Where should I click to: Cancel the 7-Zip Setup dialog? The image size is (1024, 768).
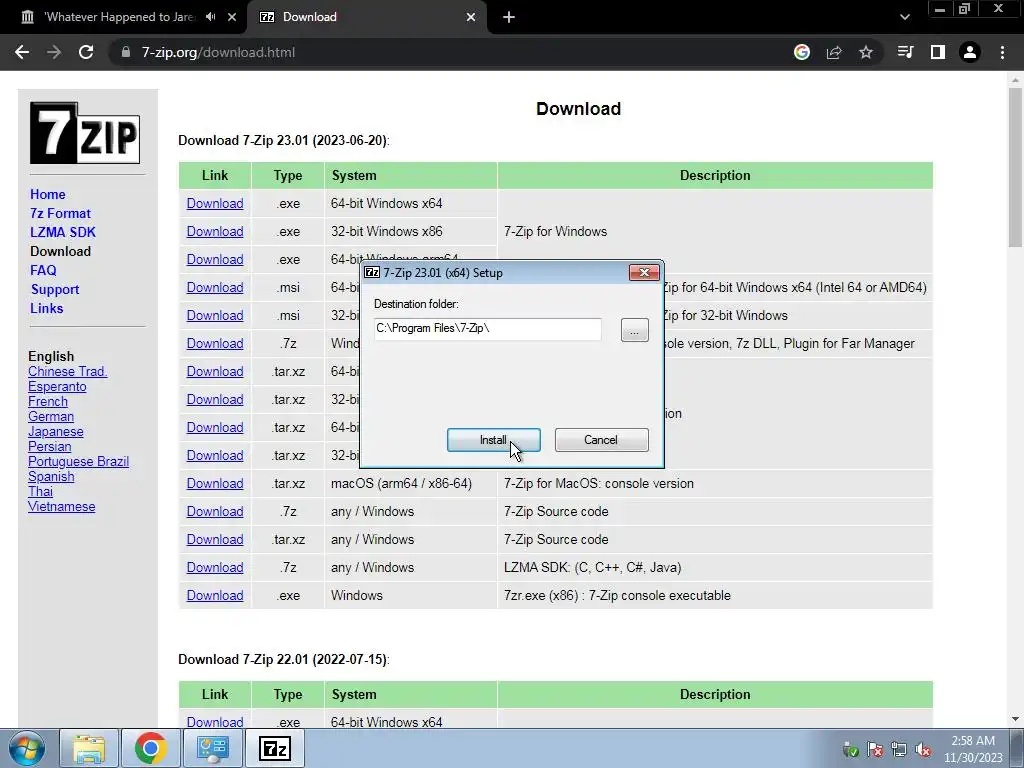pyautogui.click(x=601, y=440)
